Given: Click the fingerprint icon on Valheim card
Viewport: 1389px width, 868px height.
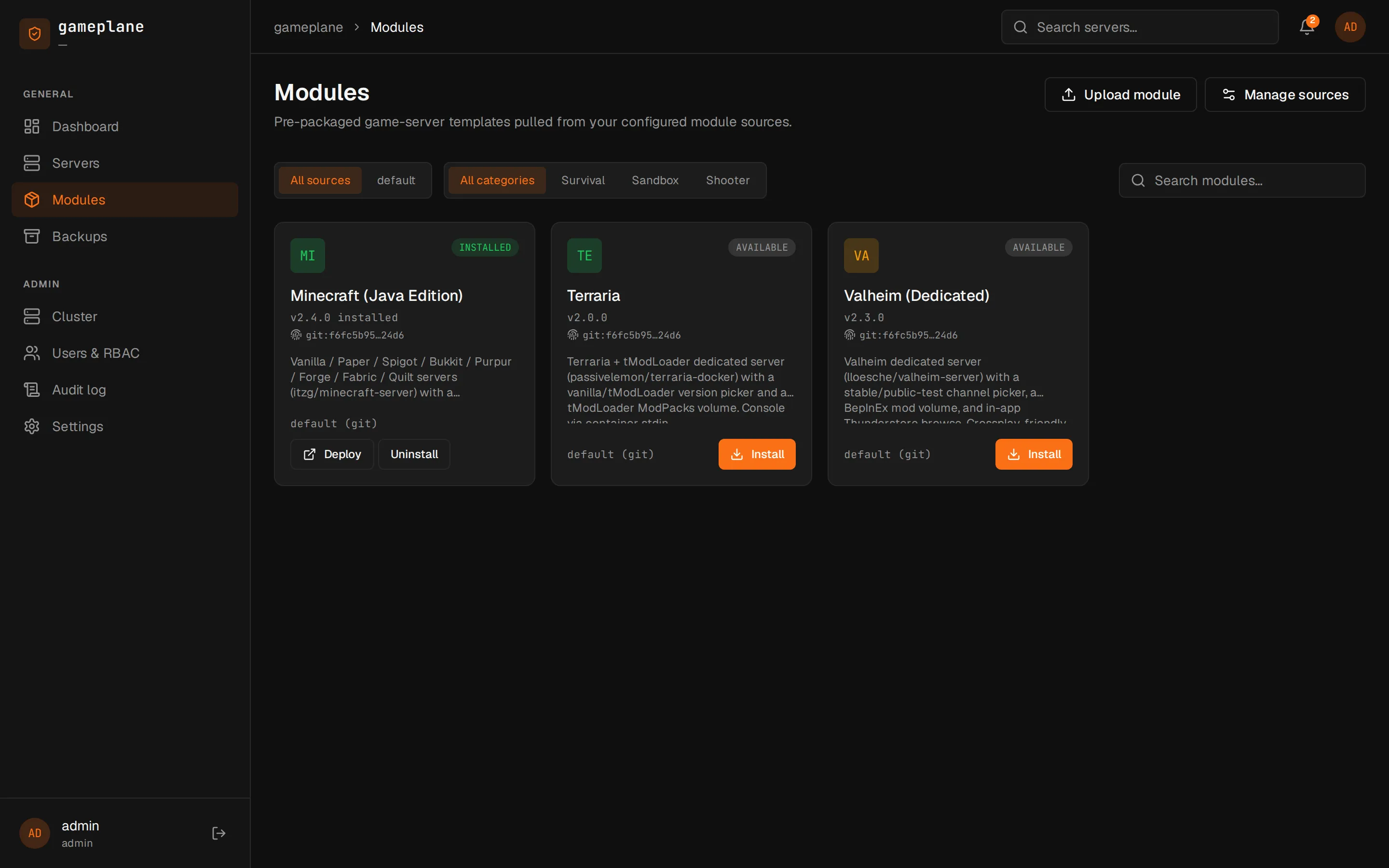Looking at the screenshot, I should point(849,335).
